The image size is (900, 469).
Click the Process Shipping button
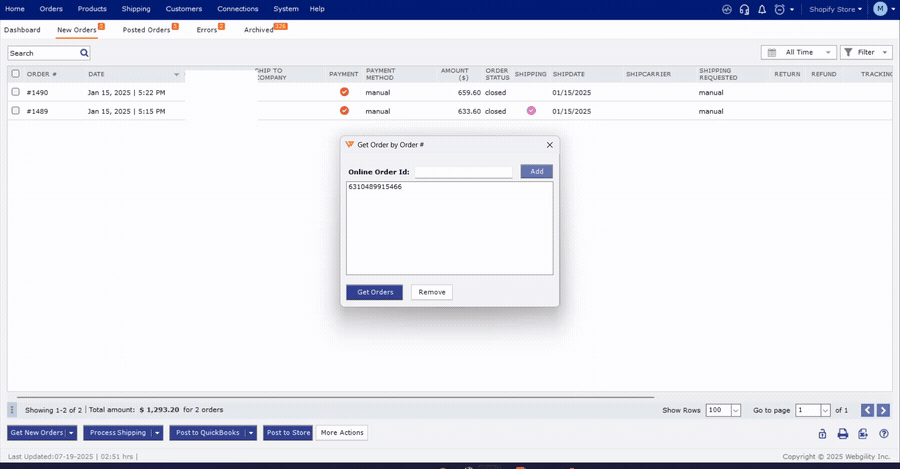coord(118,433)
